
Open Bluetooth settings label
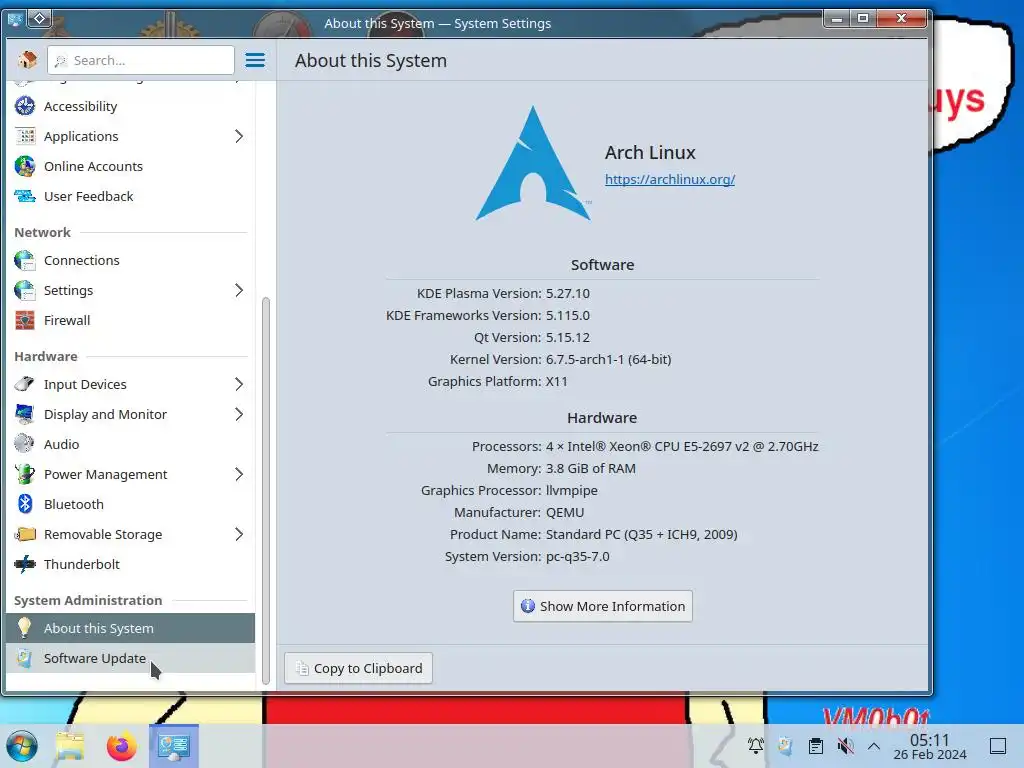click(74, 505)
